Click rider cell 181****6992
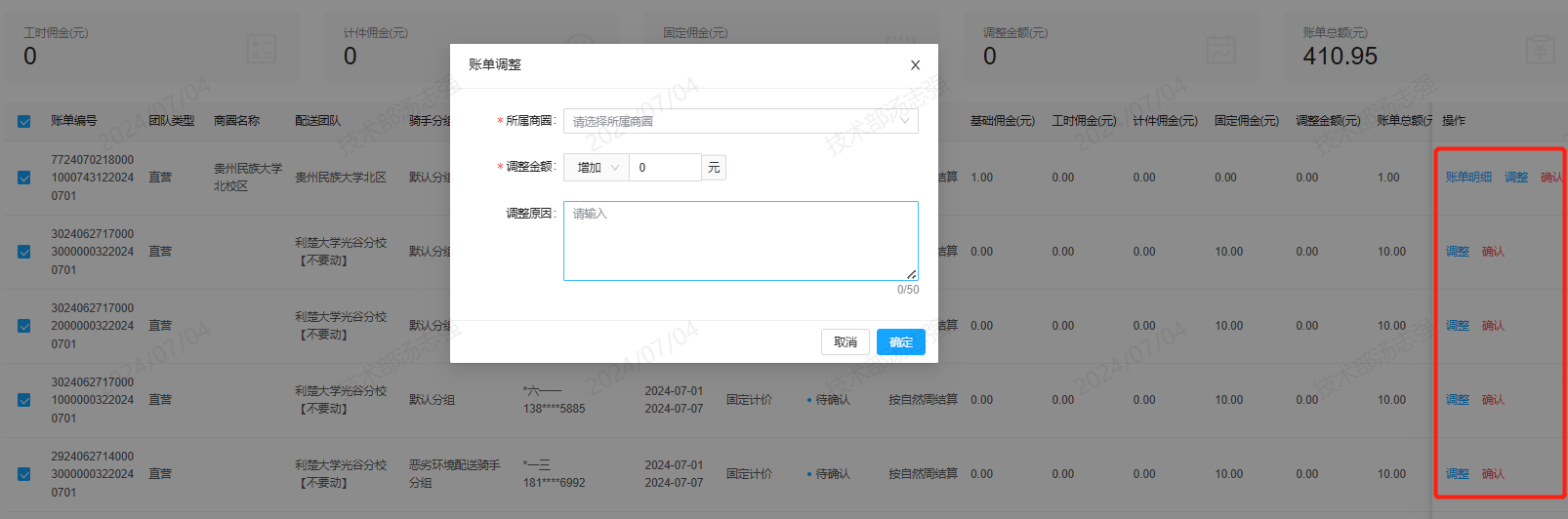The image size is (1568, 519). click(x=555, y=474)
